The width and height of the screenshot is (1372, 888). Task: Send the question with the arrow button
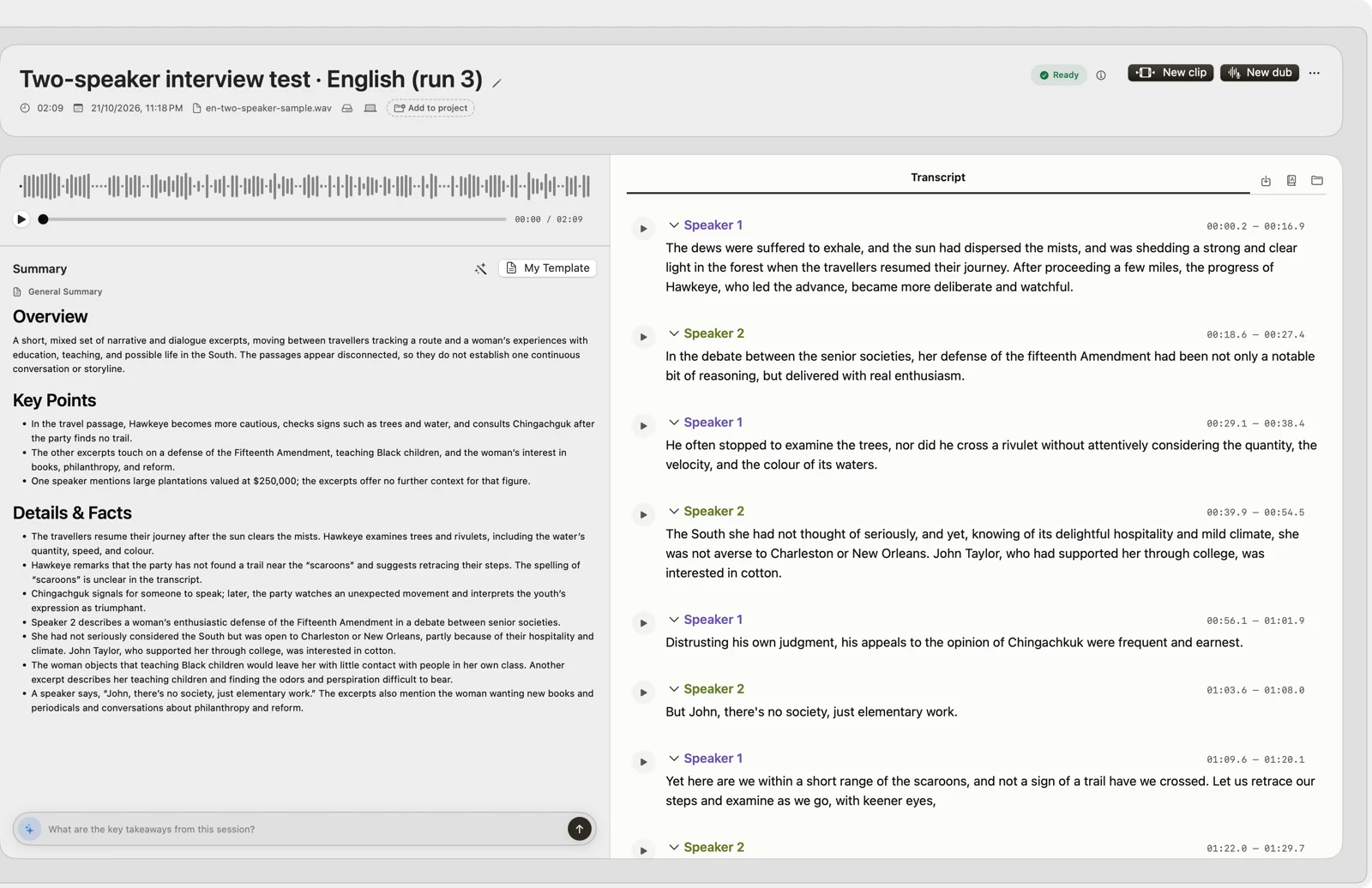point(580,829)
